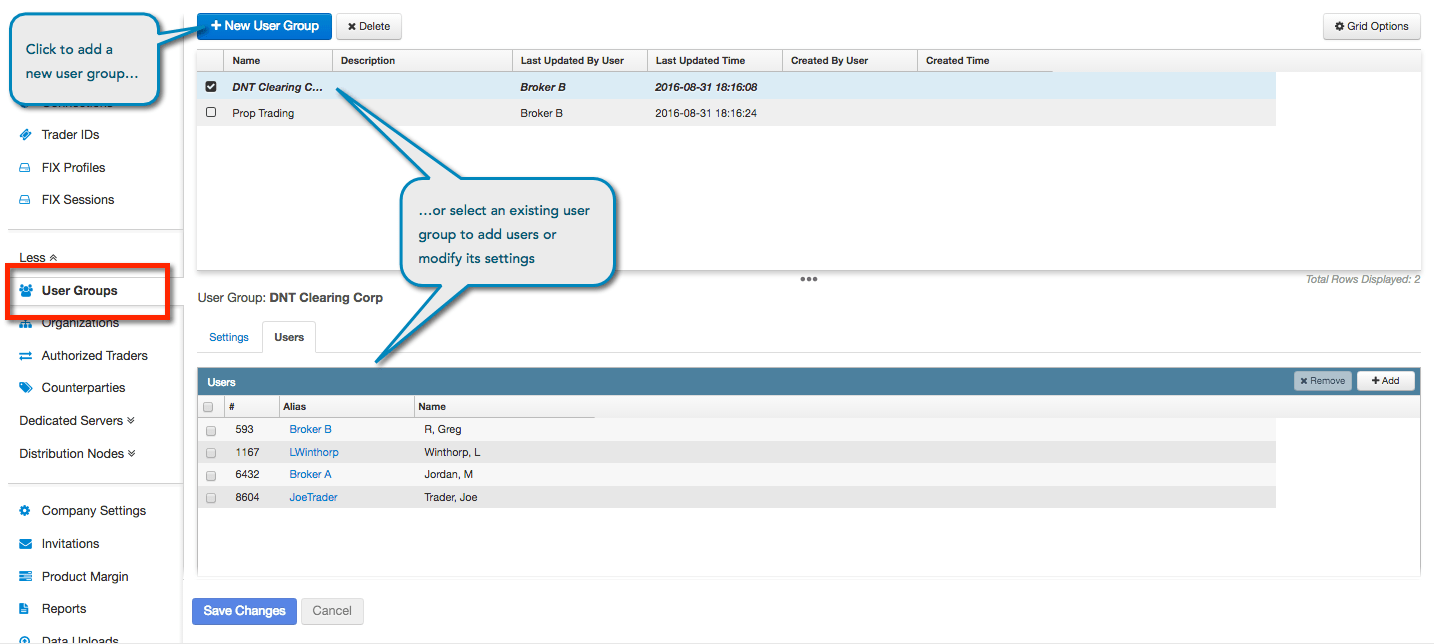Open Broker B alias link
This screenshot has height=644, width=1434.
click(x=310, y=430)
